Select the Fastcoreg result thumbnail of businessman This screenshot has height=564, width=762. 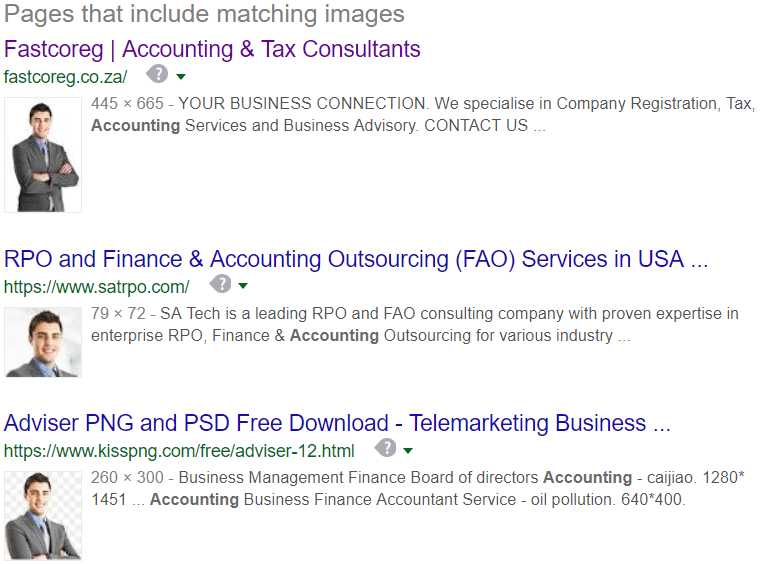click(43, 155)
